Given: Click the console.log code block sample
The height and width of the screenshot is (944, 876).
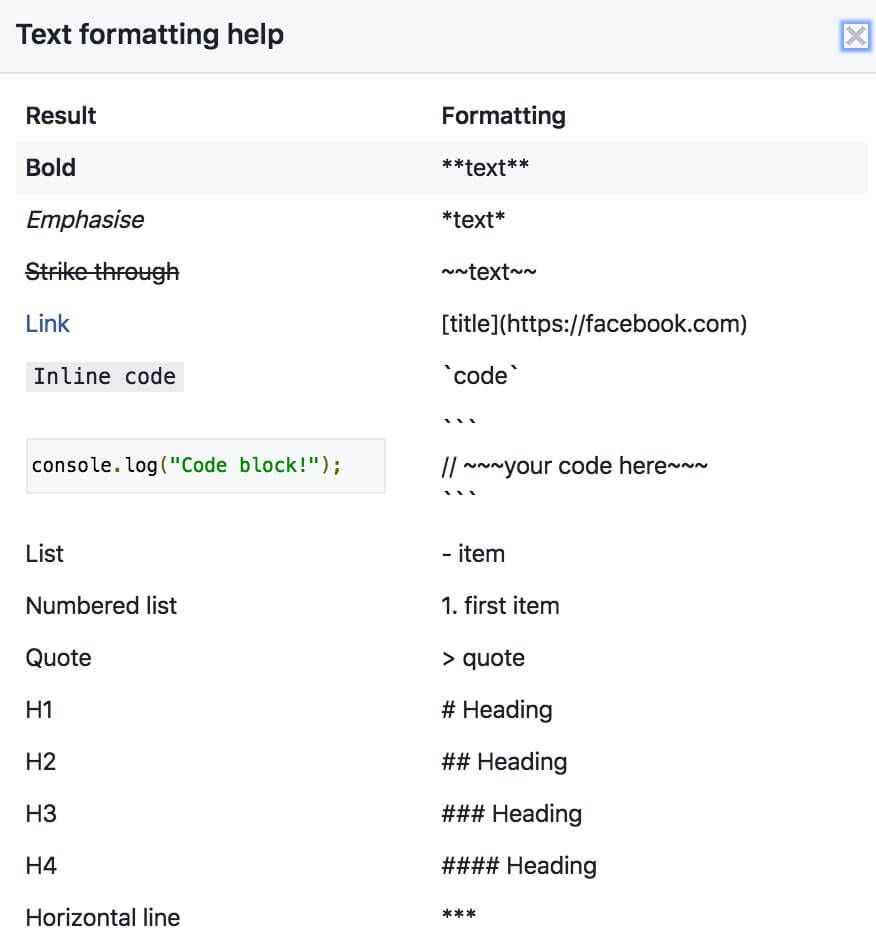Looking at the screenshot, I should tap(187, 466).
